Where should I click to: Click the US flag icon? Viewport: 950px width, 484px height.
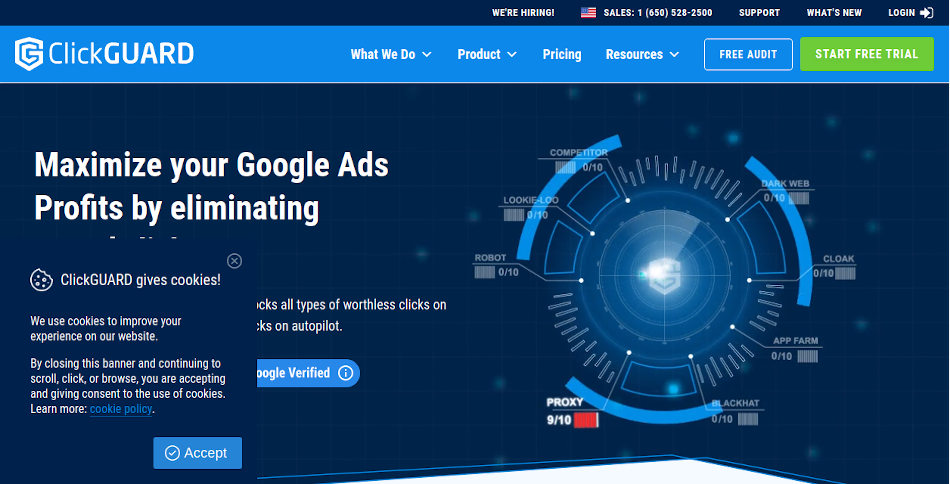[588, 13]
